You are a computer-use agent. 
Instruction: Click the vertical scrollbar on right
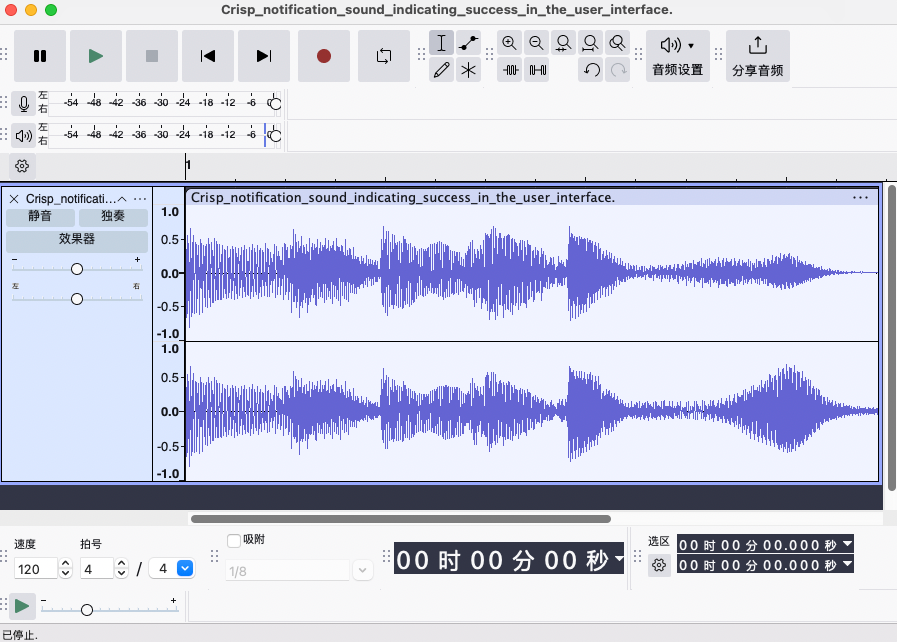point(891,338)
